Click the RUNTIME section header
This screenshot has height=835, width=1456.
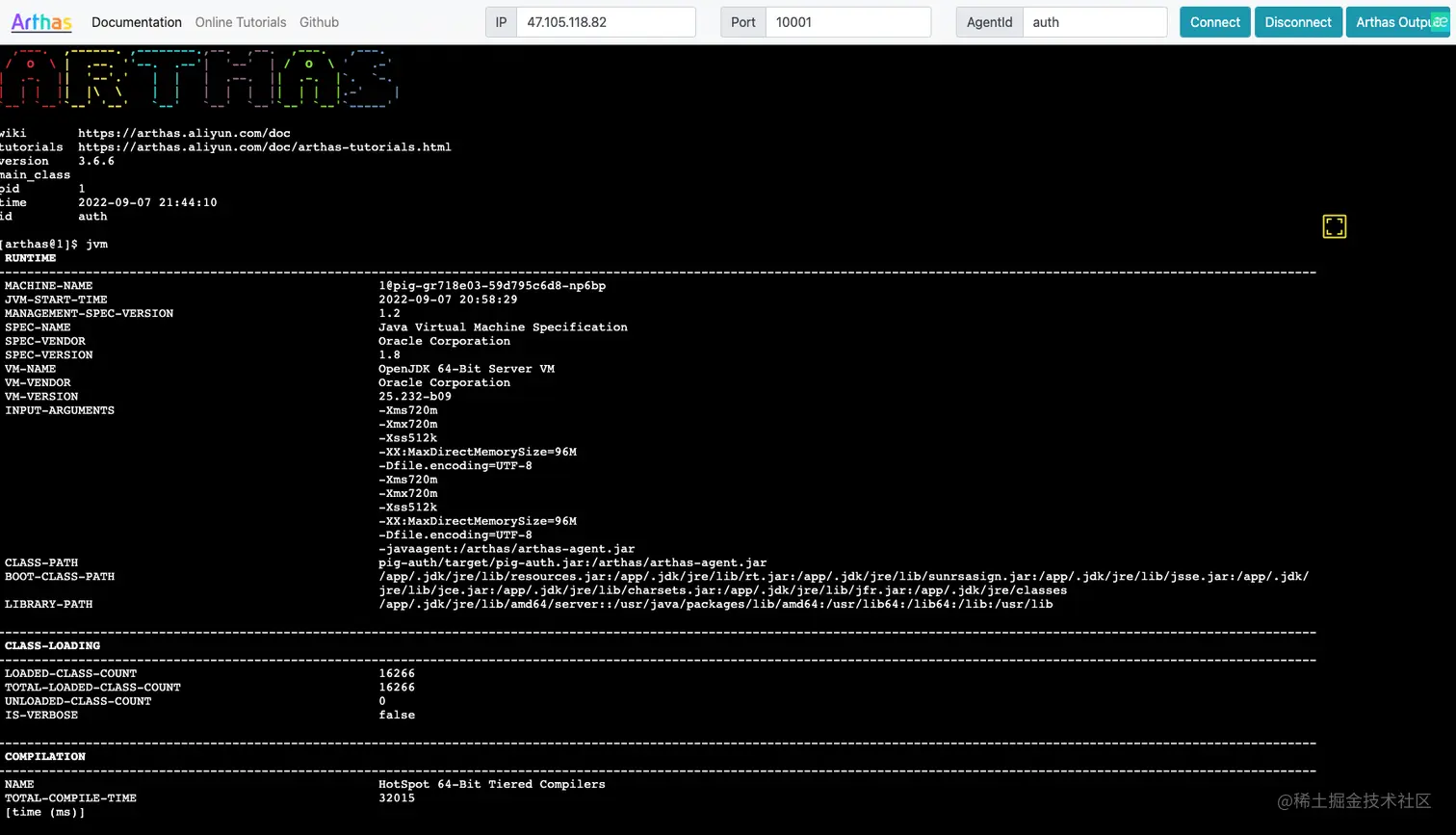[x=31, y=258]
